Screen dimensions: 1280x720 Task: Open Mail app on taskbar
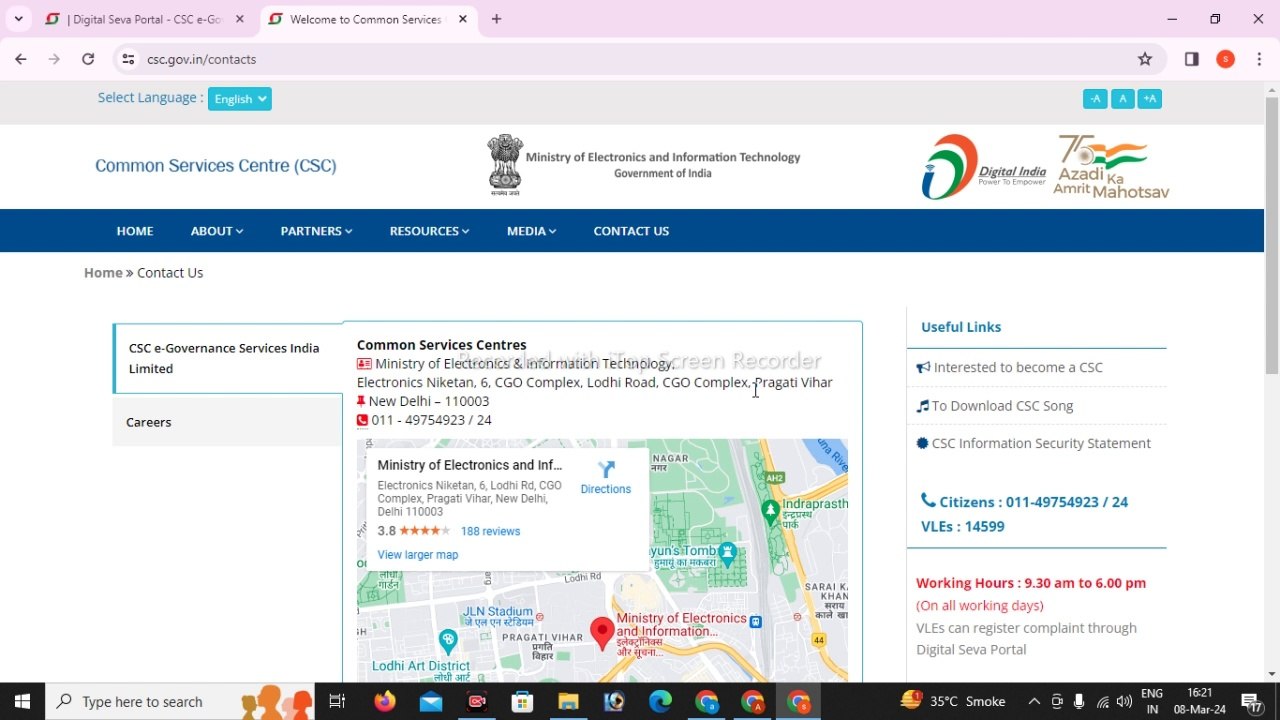[x=431, y=701]
